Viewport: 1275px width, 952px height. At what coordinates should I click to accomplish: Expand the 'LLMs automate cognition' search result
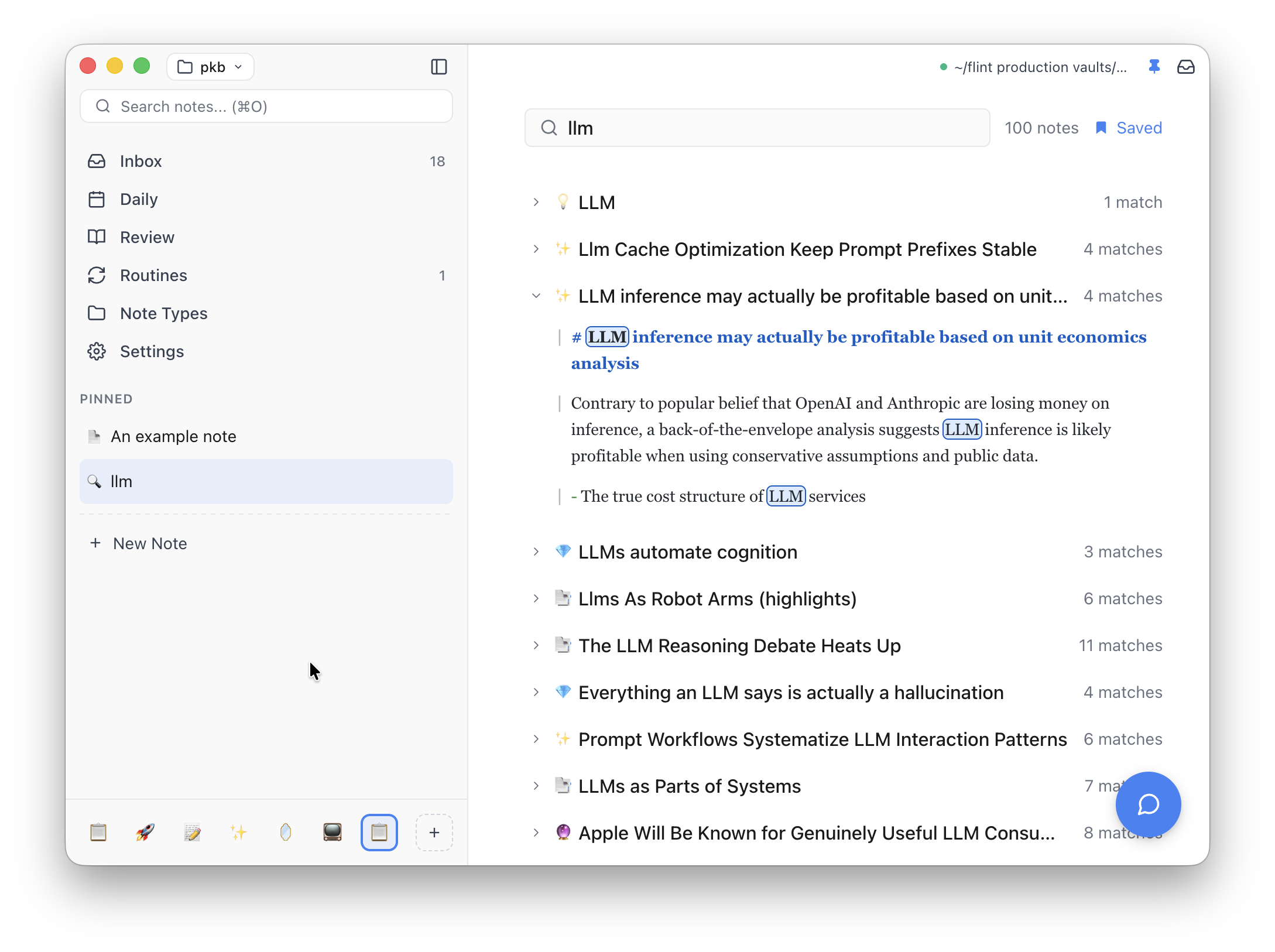click(x=536, y=551)
